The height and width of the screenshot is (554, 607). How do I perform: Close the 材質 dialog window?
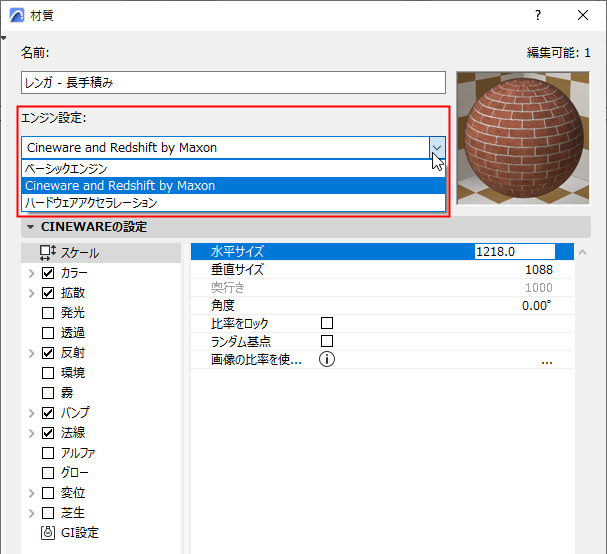[583, 15]
